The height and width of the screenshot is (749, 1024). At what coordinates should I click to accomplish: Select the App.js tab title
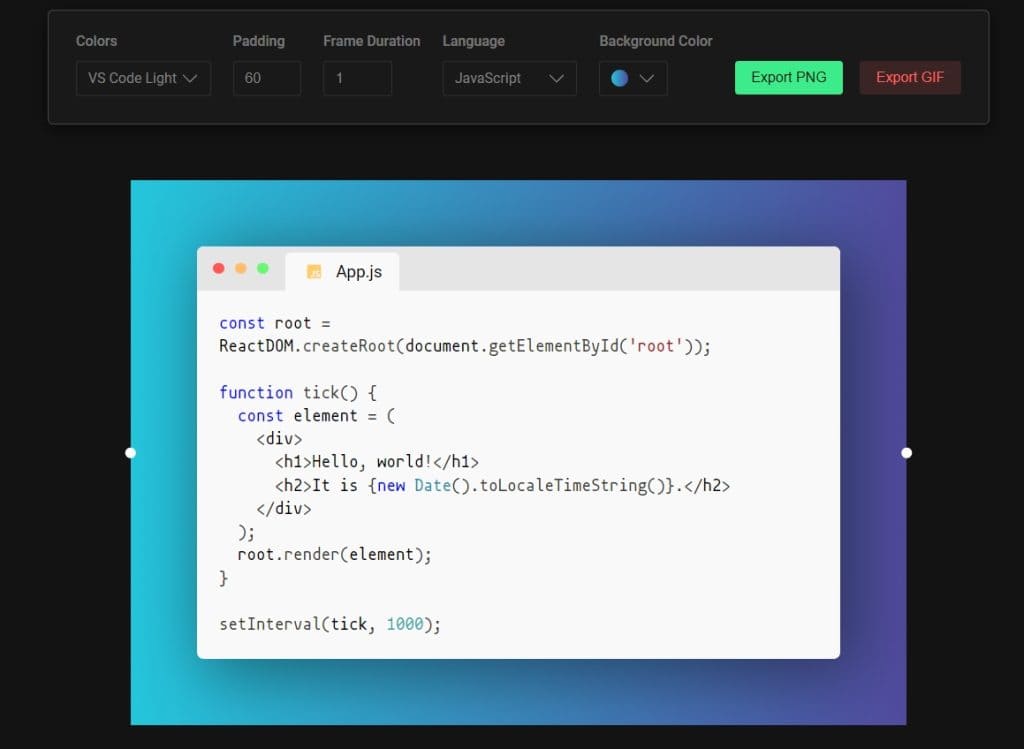[358, 272]
